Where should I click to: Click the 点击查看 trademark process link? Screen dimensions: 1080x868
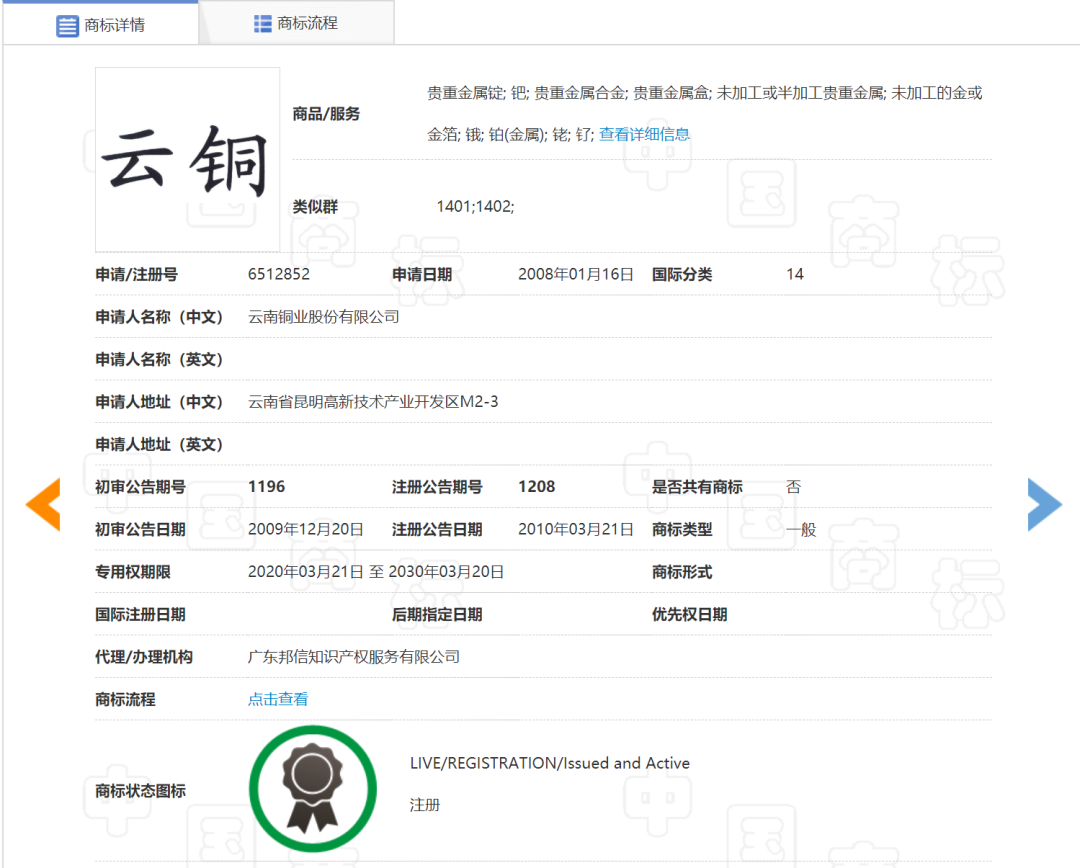278,699
